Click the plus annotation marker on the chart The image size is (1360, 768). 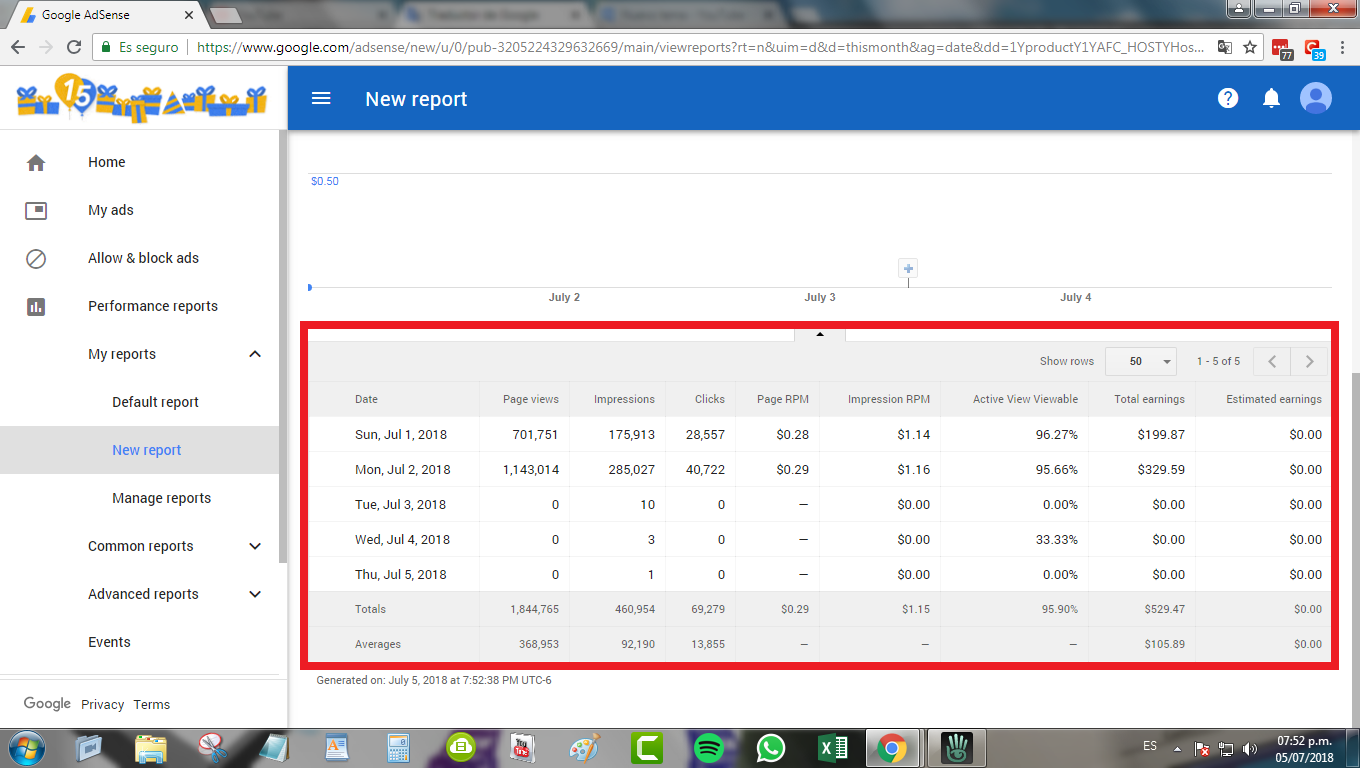(x=908, y=268)
